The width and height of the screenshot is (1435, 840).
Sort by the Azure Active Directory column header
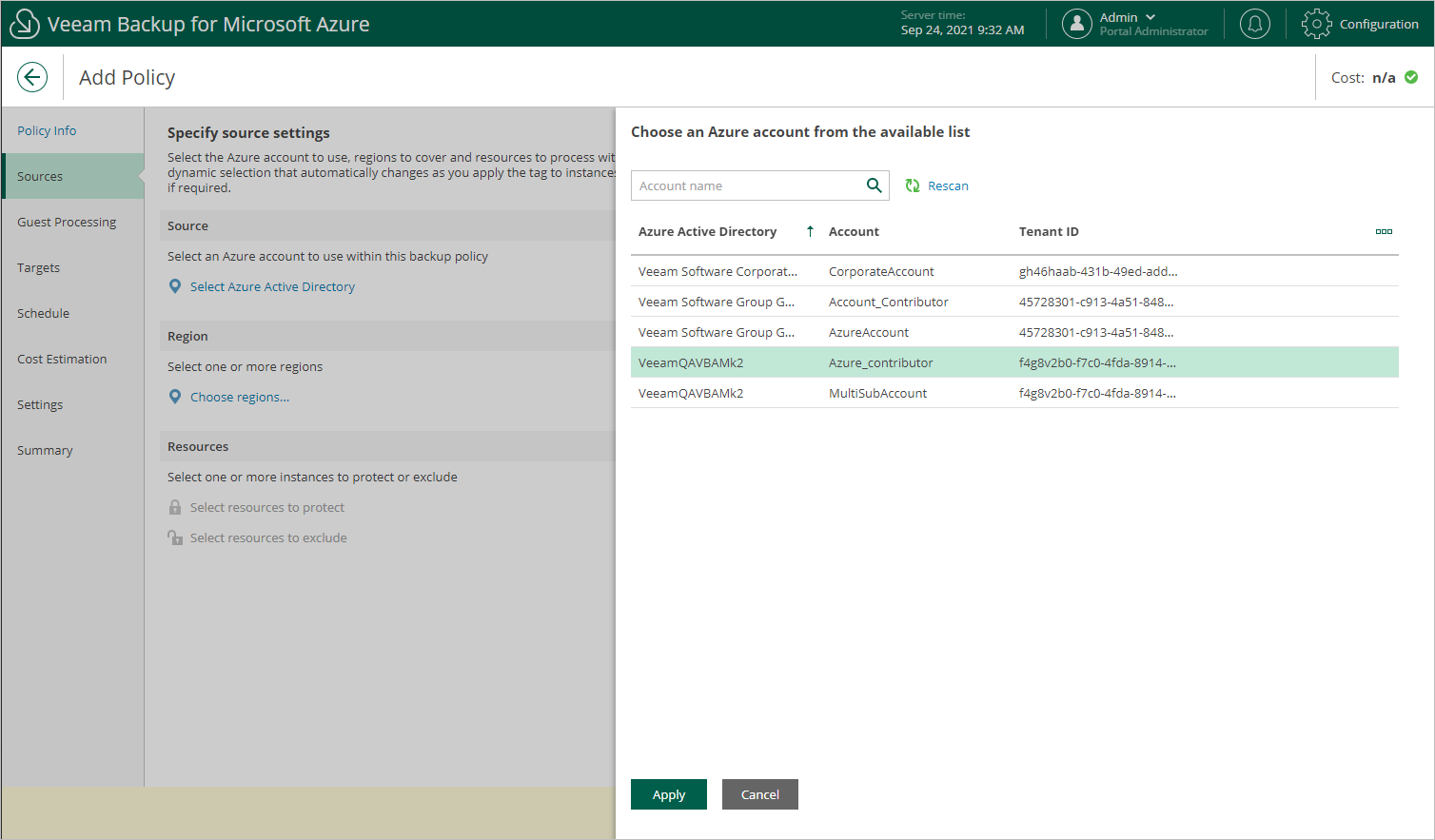tap(707, 231)
